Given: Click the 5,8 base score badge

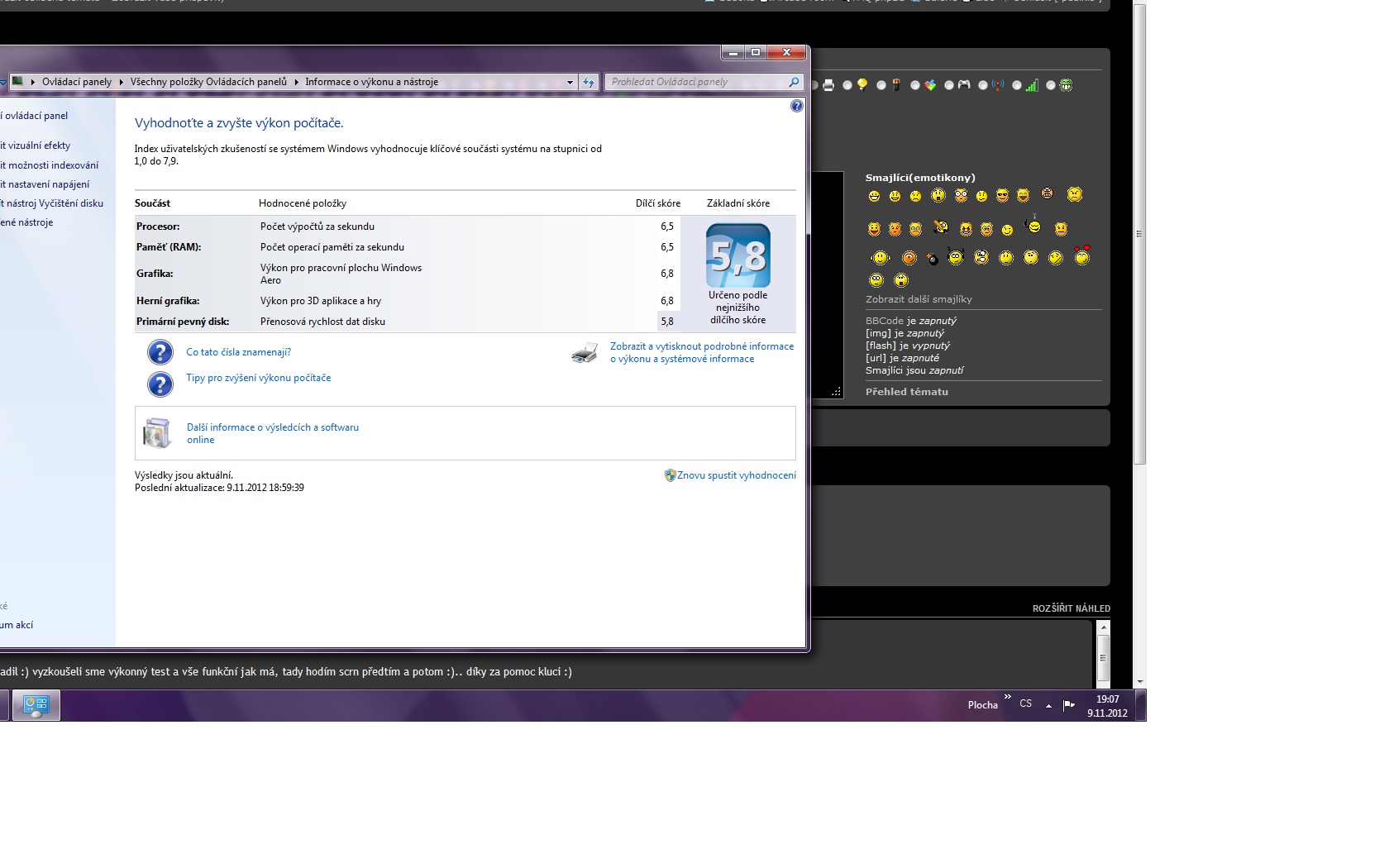Looking at the screenshot, I should (x=737, y=255).
